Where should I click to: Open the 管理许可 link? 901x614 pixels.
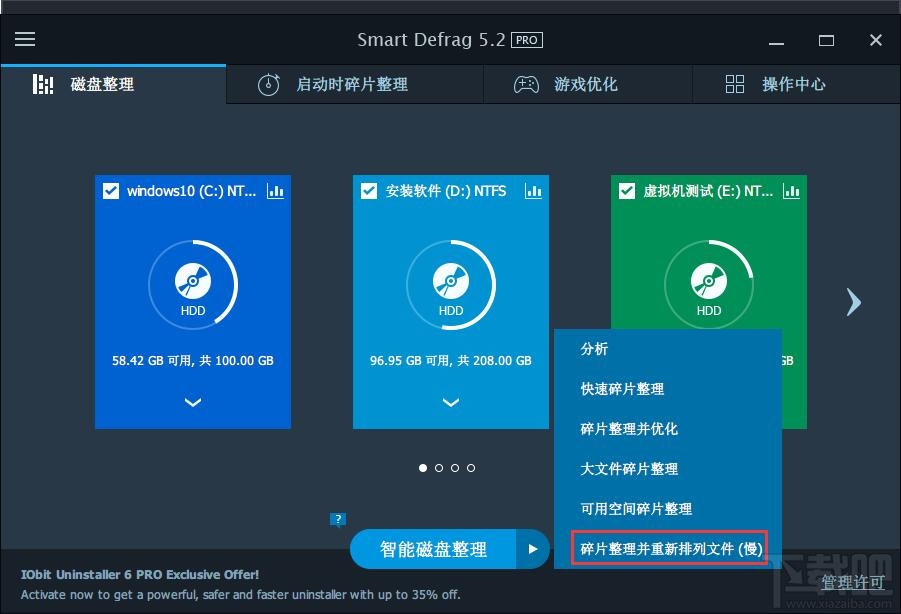tap(852, 582)
